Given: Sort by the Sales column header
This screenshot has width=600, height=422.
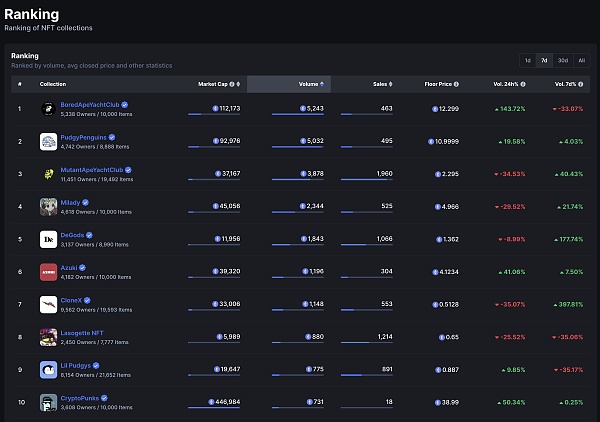Looking at the screenshot, I should click(x=380, y=84).
